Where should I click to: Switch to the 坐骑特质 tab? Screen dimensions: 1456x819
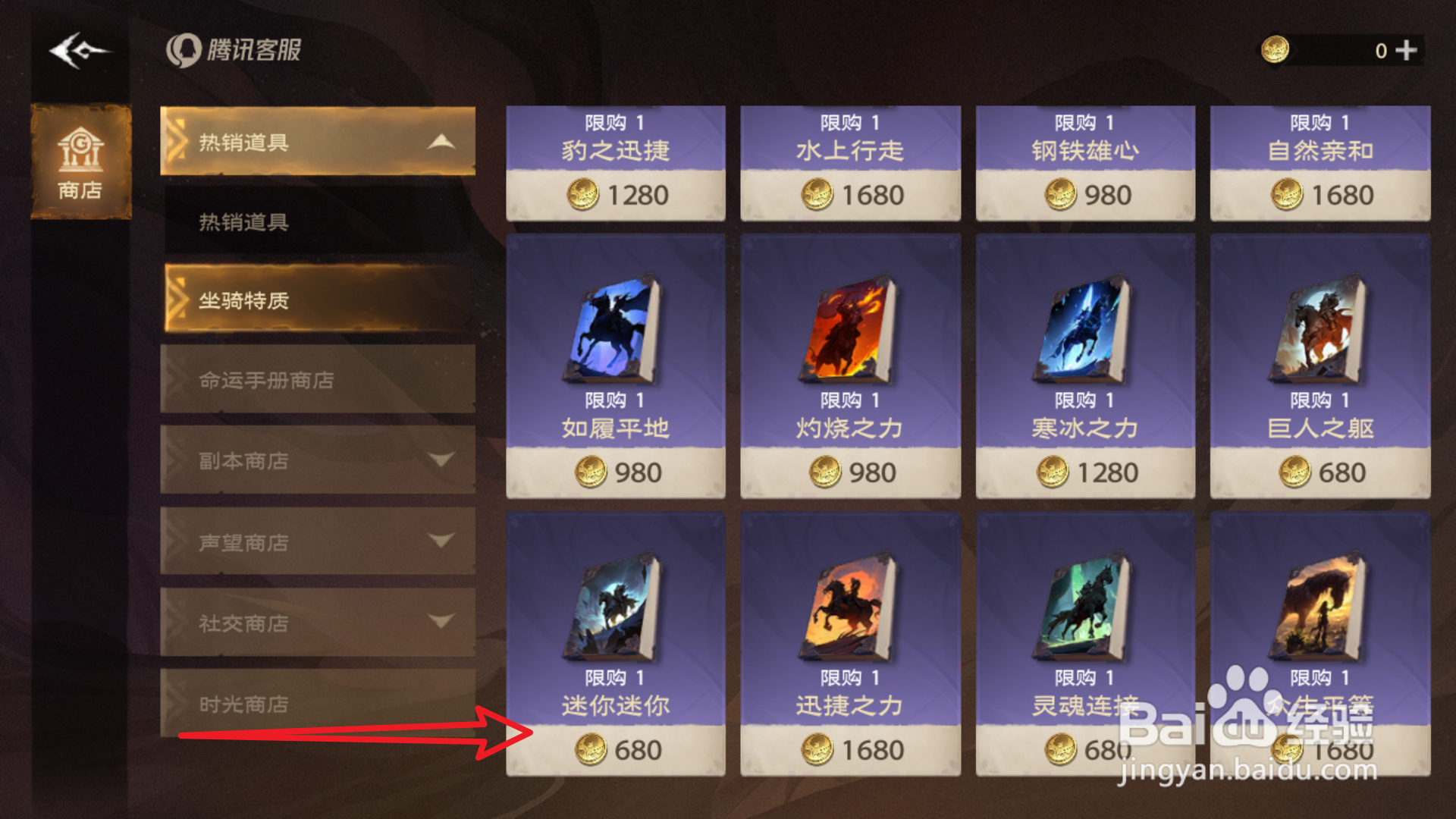(318, 300)
